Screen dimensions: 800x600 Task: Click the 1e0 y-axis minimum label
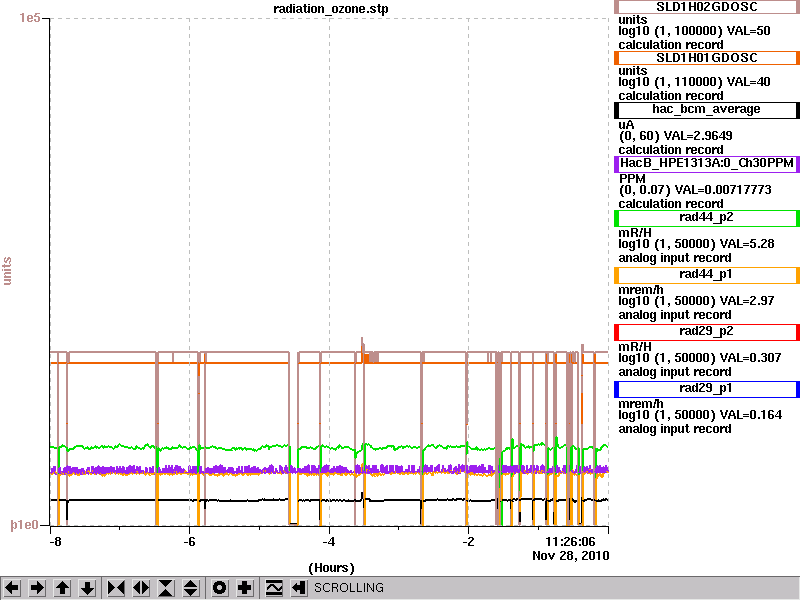[24, 525]
